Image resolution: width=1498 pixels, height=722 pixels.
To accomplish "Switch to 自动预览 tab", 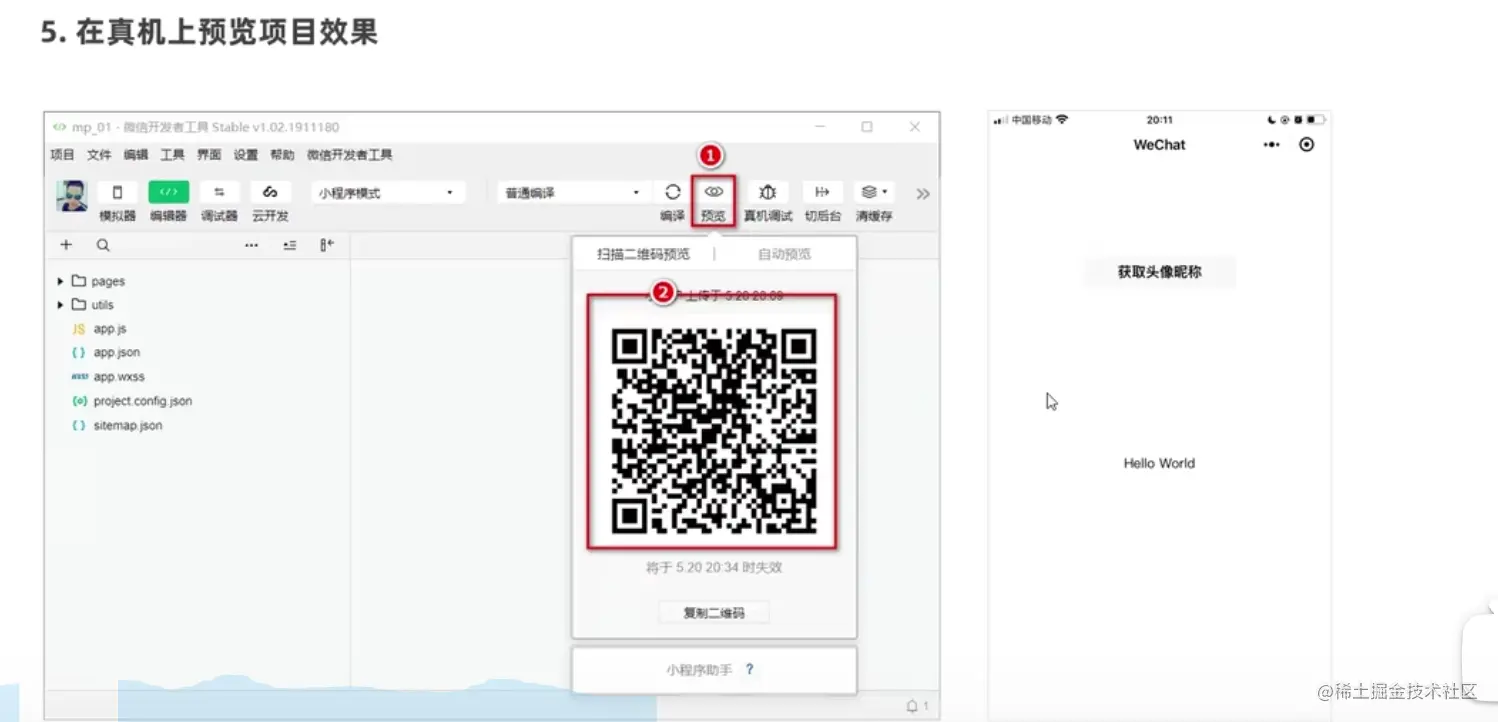I will click(x=784, y=254).
